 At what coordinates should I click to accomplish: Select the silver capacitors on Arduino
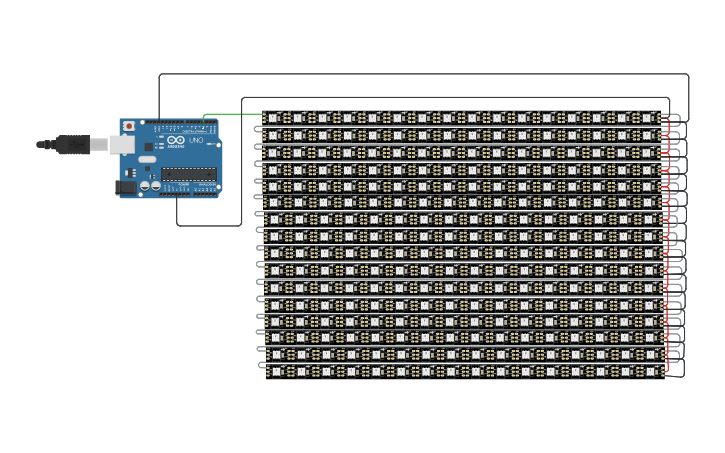(x=149, y=185)
